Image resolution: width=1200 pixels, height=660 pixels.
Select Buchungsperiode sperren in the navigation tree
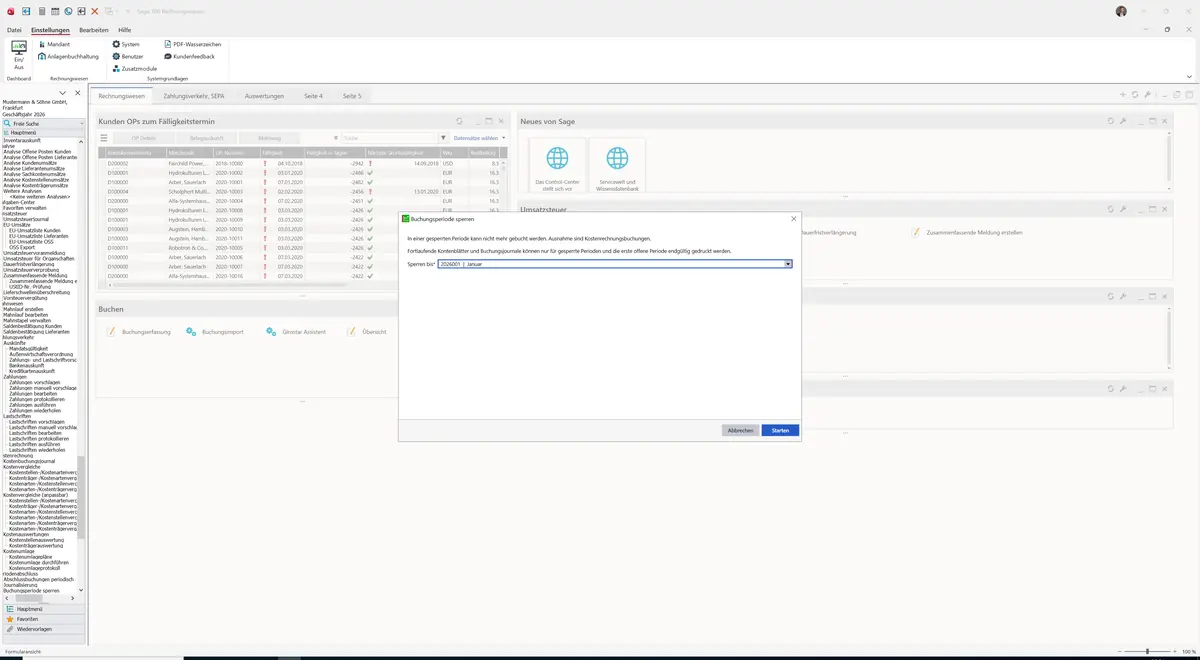30,590
